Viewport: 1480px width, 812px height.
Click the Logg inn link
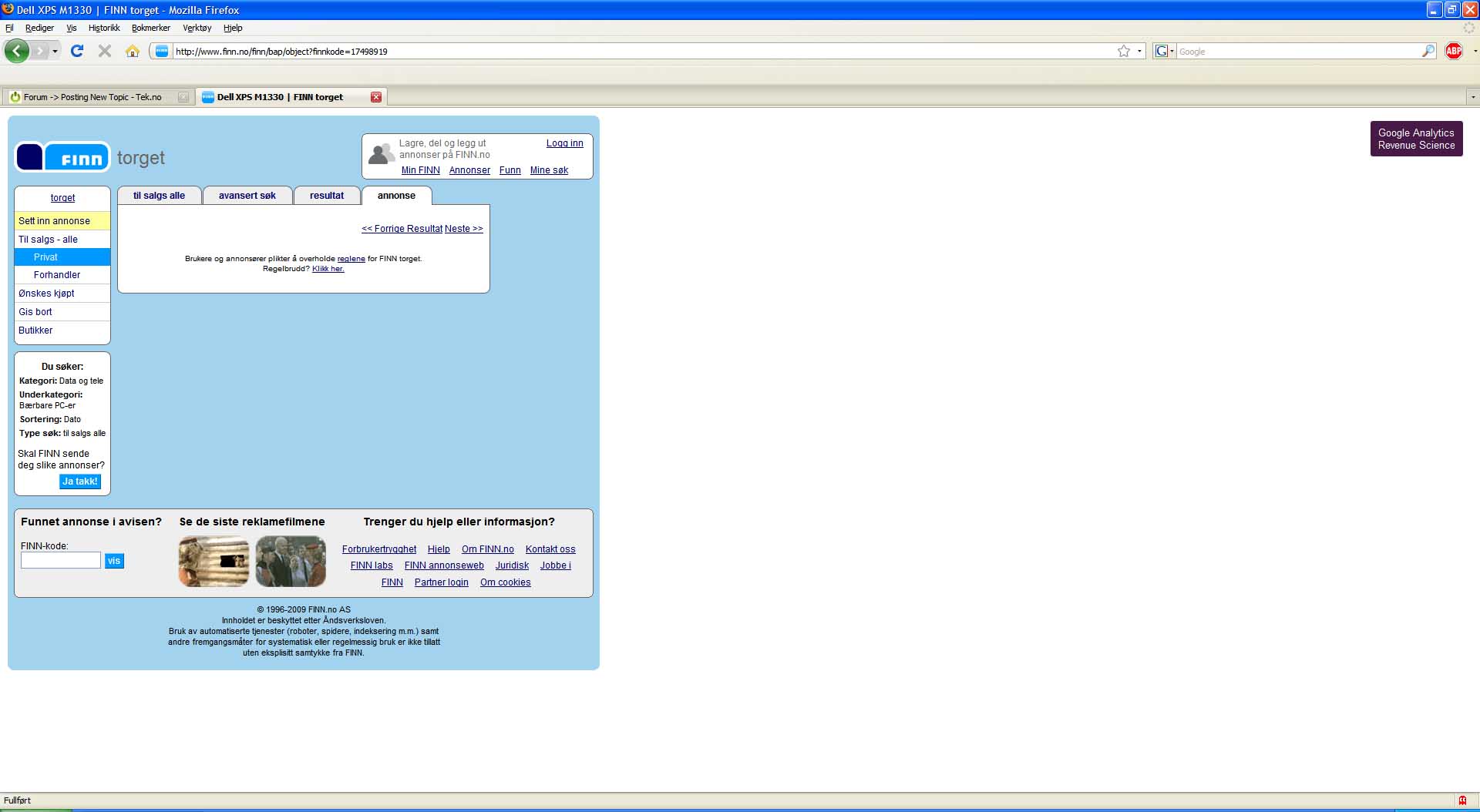click(565, 143)
